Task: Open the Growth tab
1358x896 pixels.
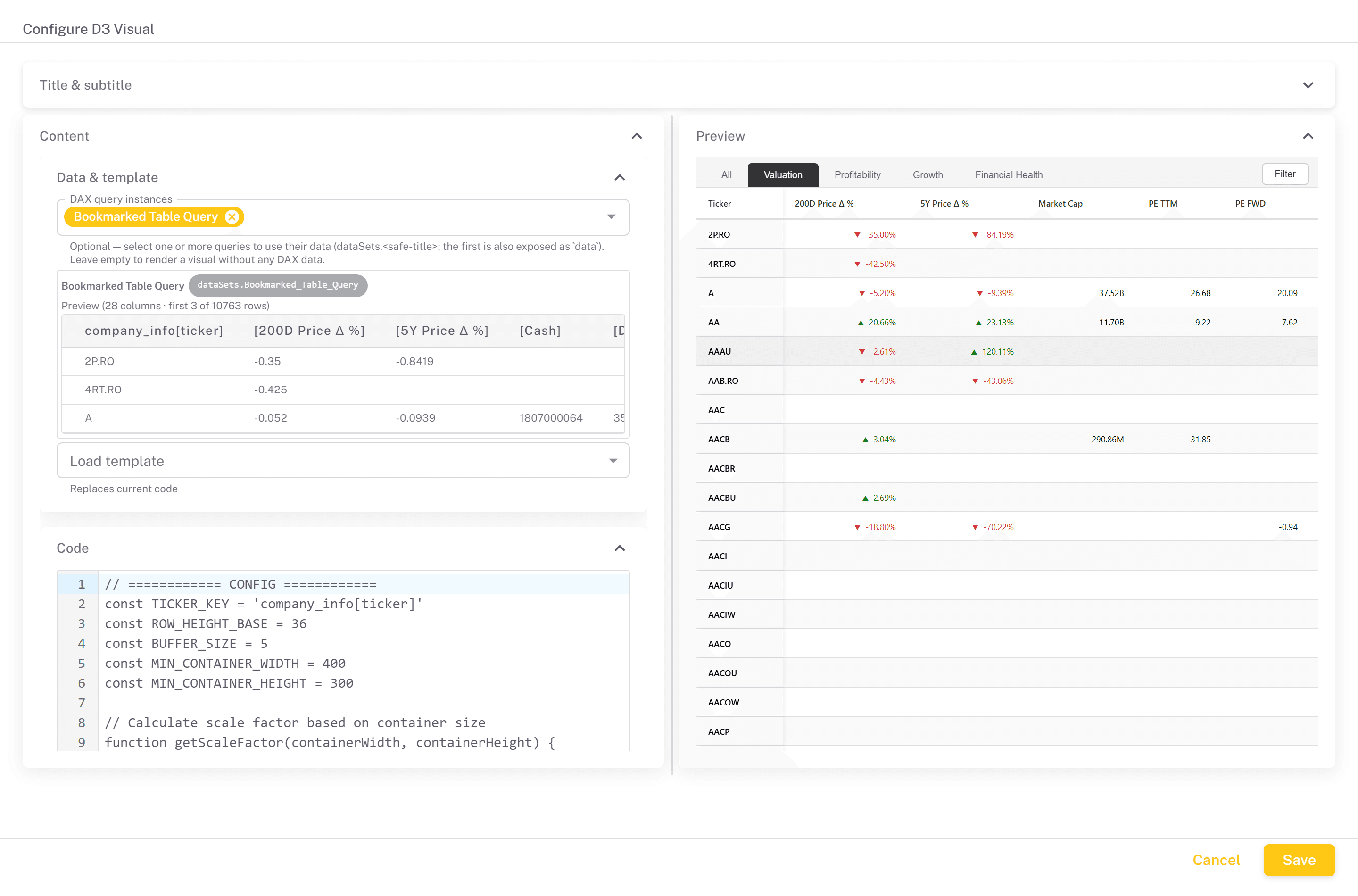Action: pyautogui.click(x=927, y=175)
